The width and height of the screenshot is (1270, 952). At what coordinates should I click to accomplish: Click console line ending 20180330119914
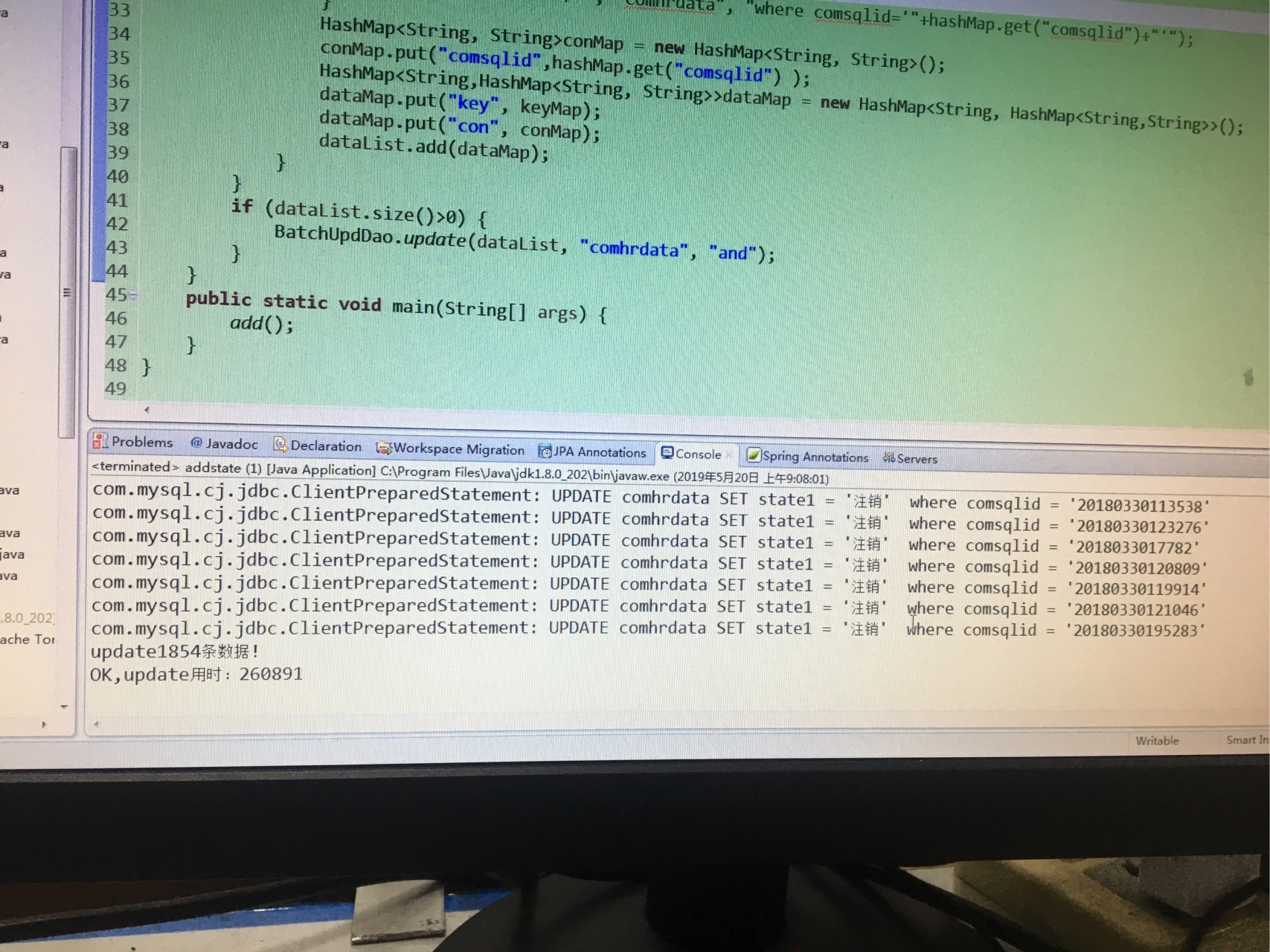tap(648, 585)
